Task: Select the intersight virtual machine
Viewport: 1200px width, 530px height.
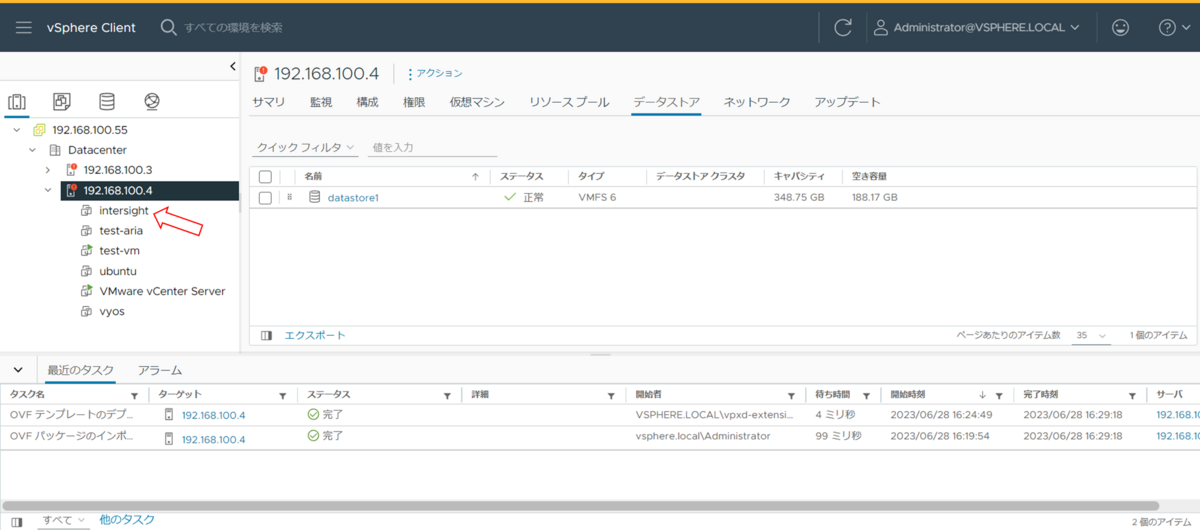Action: 124,211
